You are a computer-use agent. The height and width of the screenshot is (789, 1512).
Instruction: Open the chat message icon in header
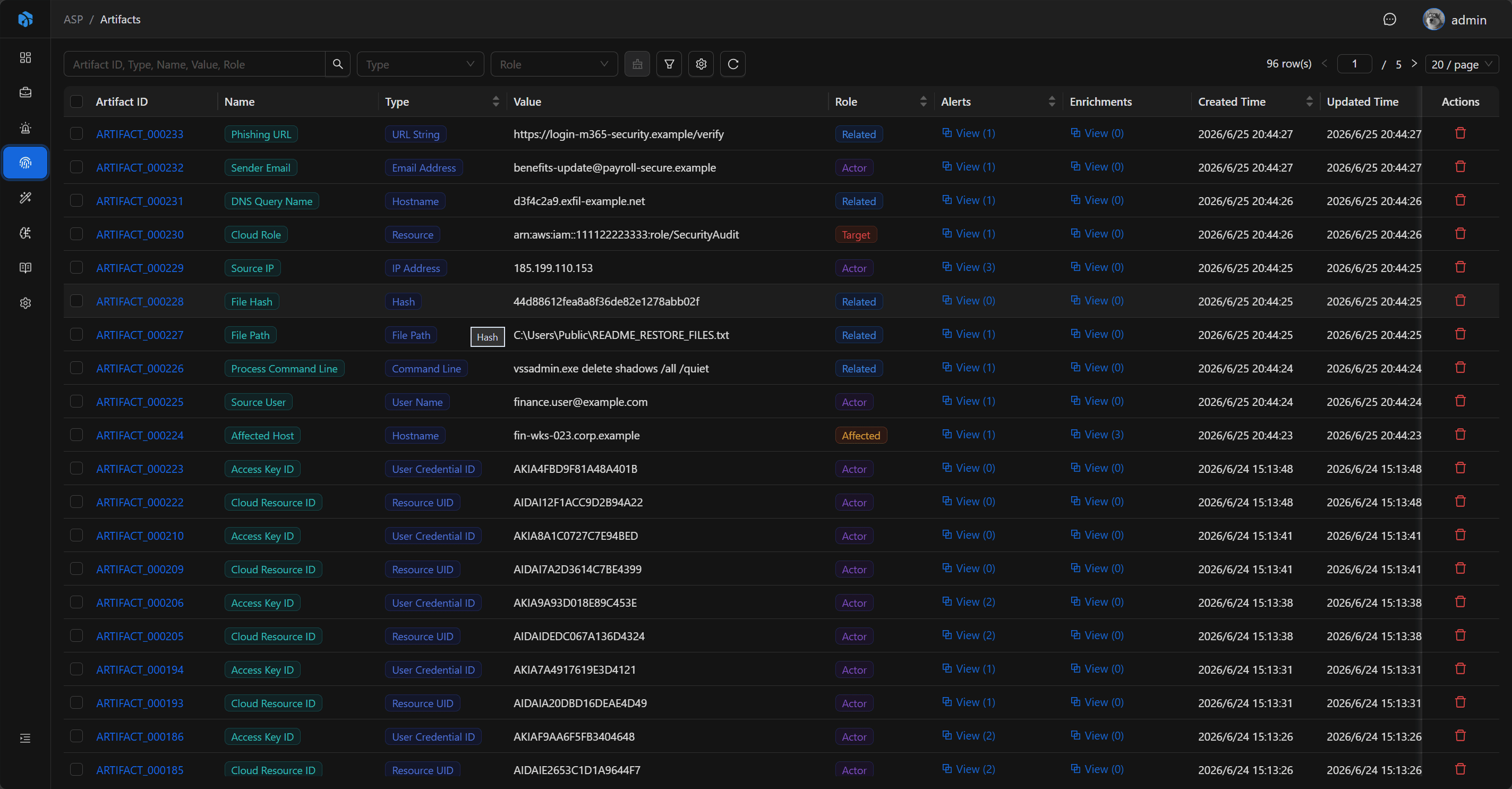tap(1389, 19)
